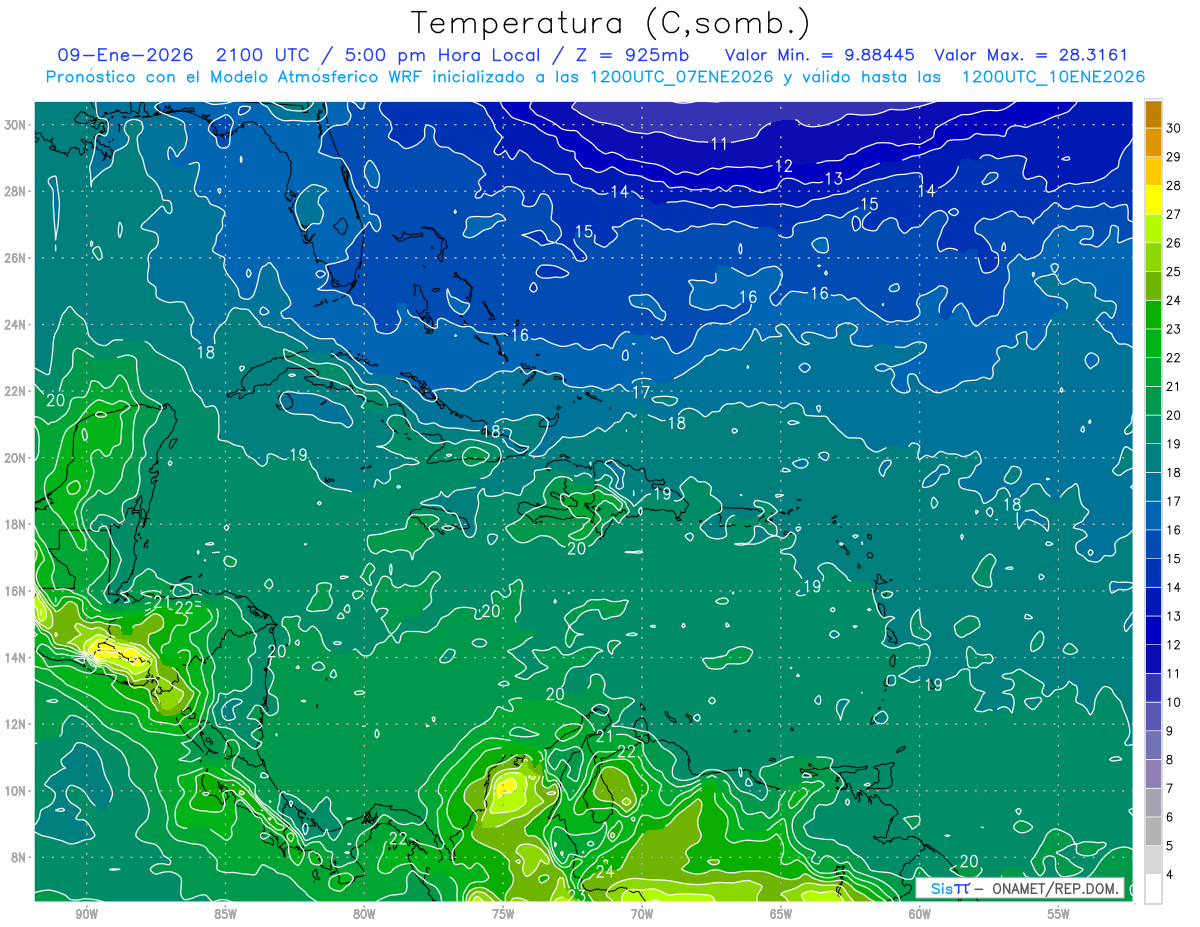Screen dimensions: 1200x927
Task: Select the '1200UTC_10ENE2026' valid-until time
Action: [x=1053, y=76]
